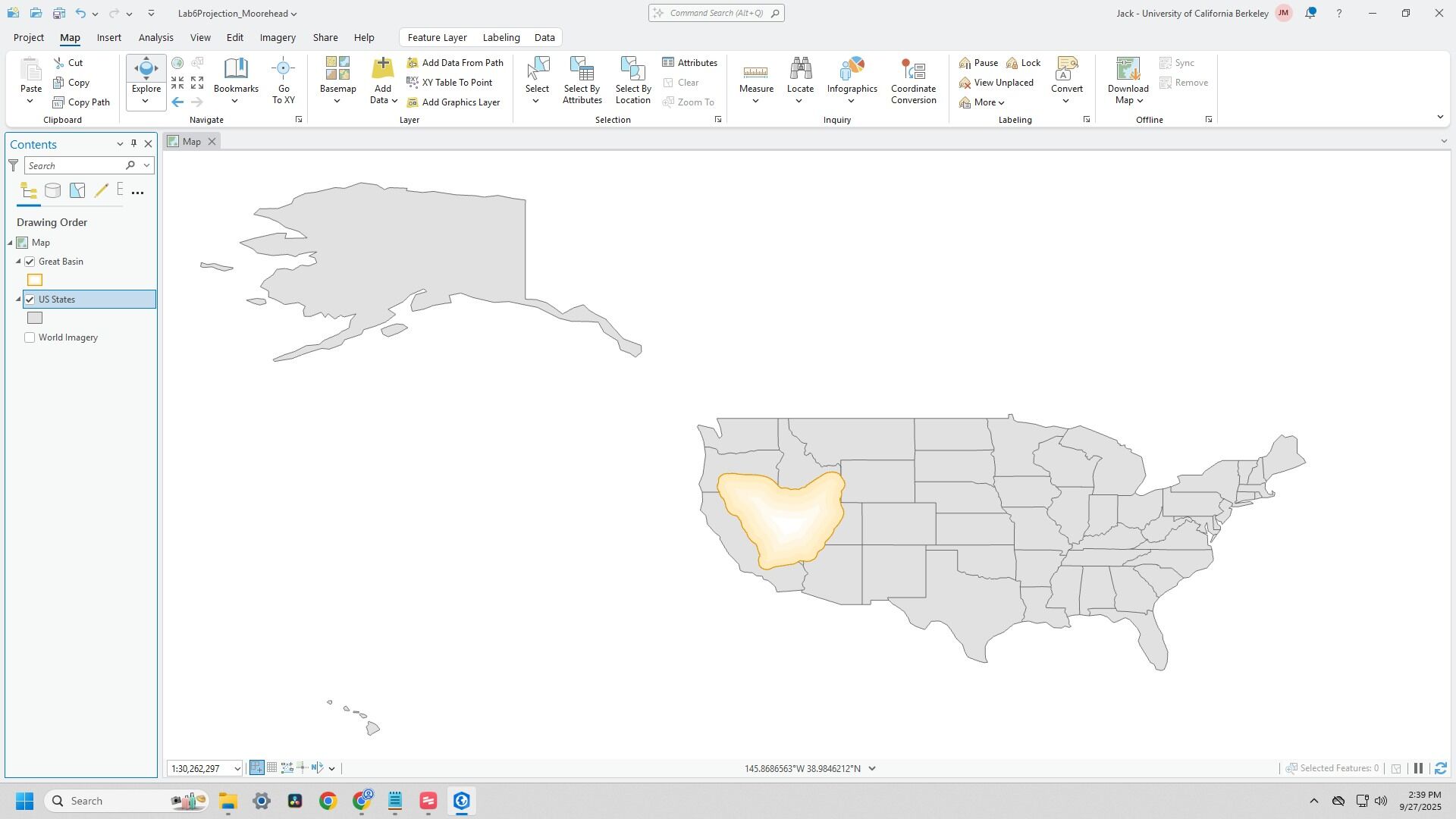Click the Go To XY icon
Viewport: 1456px width, 819px height.
tap(283, 69)
